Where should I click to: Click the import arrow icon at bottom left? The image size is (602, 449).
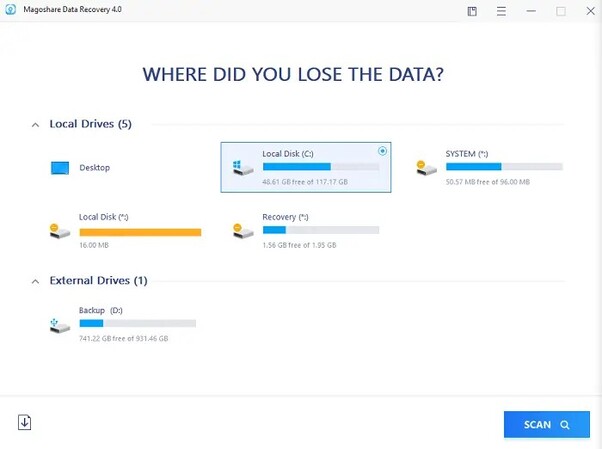(25, 423)
